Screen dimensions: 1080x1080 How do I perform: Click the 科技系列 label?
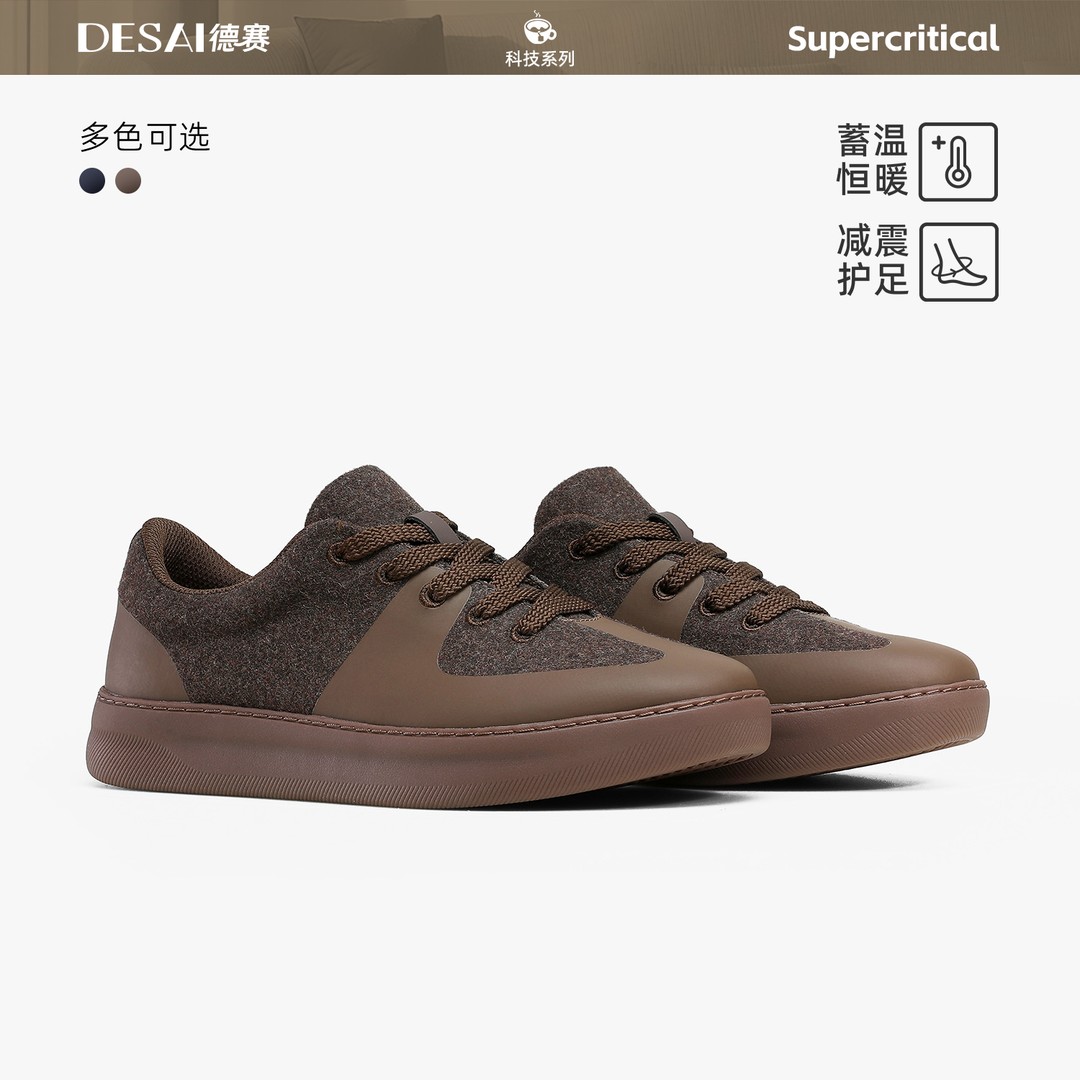[539, 59]
